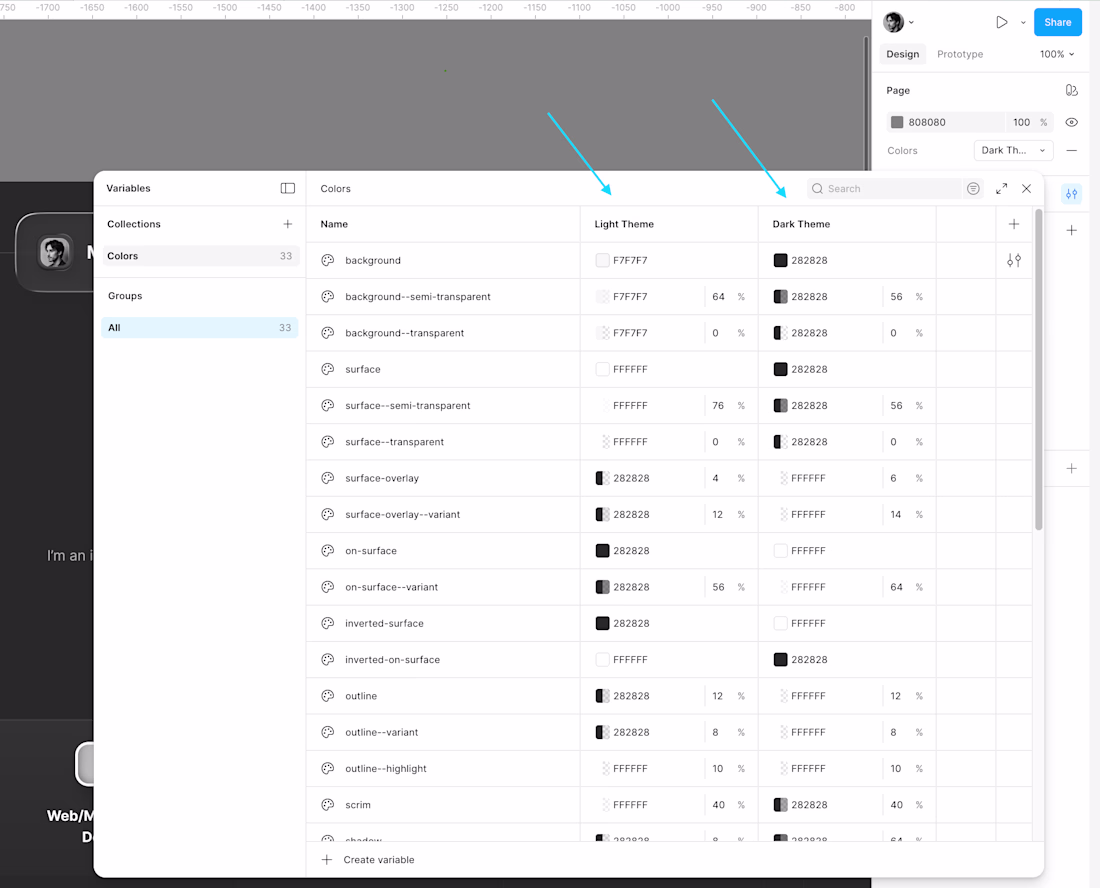This screenshot has height=888, width=1100.
Task: Open the user avatar in top bar
Action: point(894,22)
